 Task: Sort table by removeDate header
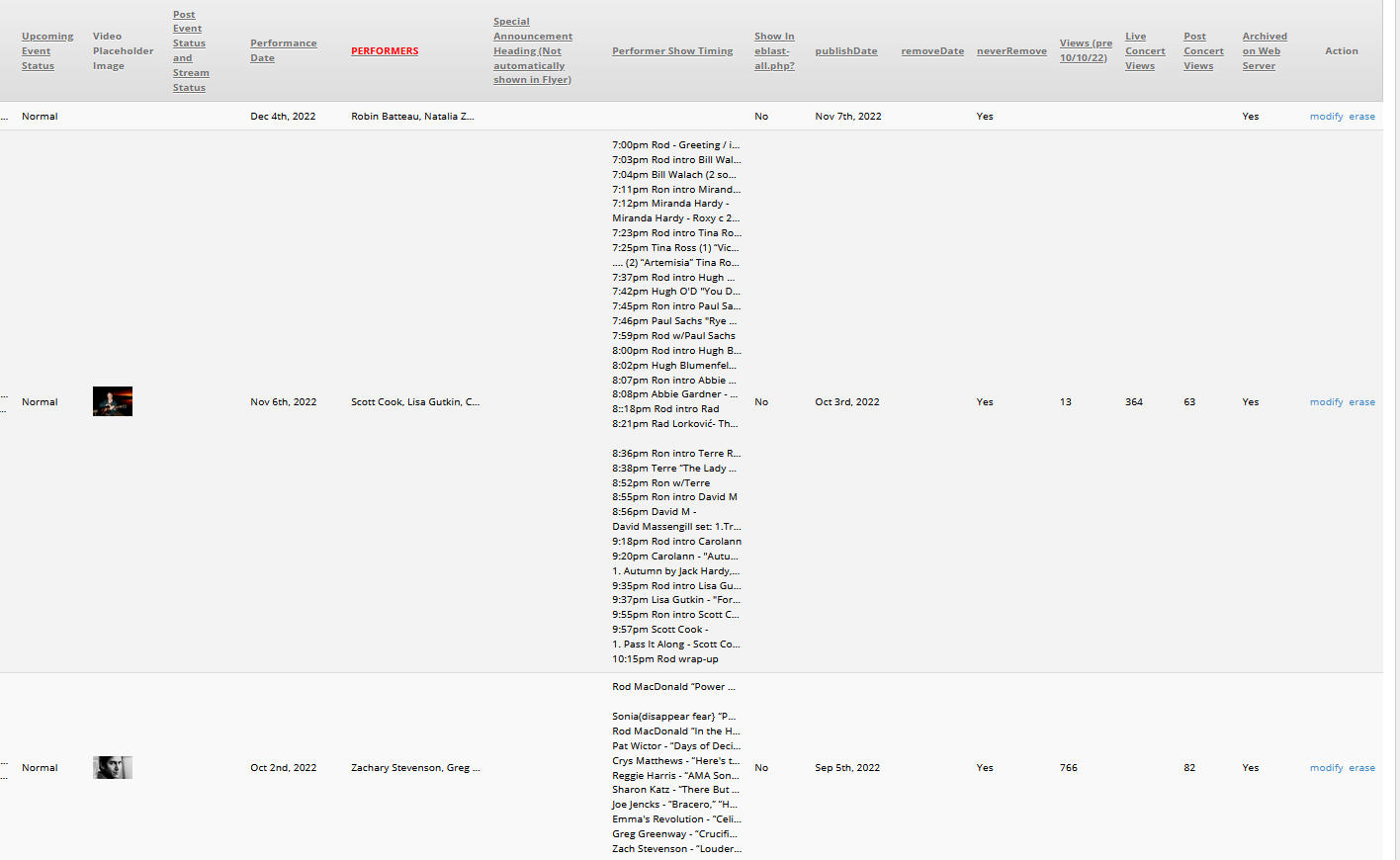(931, 51)
